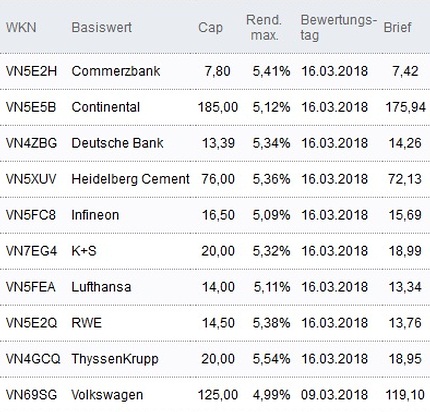Select Lufthansa in the Basiswert column

coord(101,287)
